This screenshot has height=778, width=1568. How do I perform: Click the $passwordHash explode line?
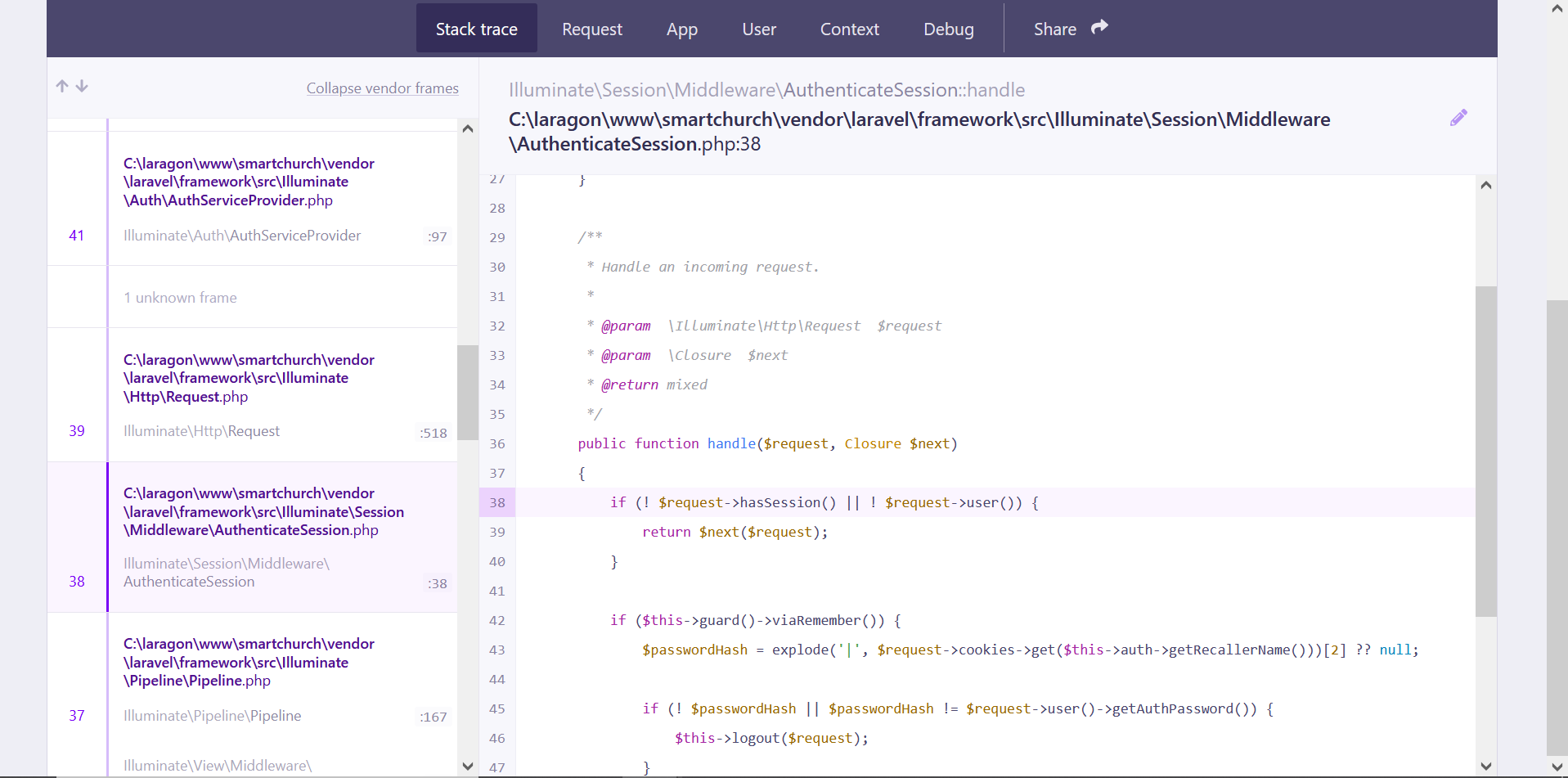(1031, 650)
